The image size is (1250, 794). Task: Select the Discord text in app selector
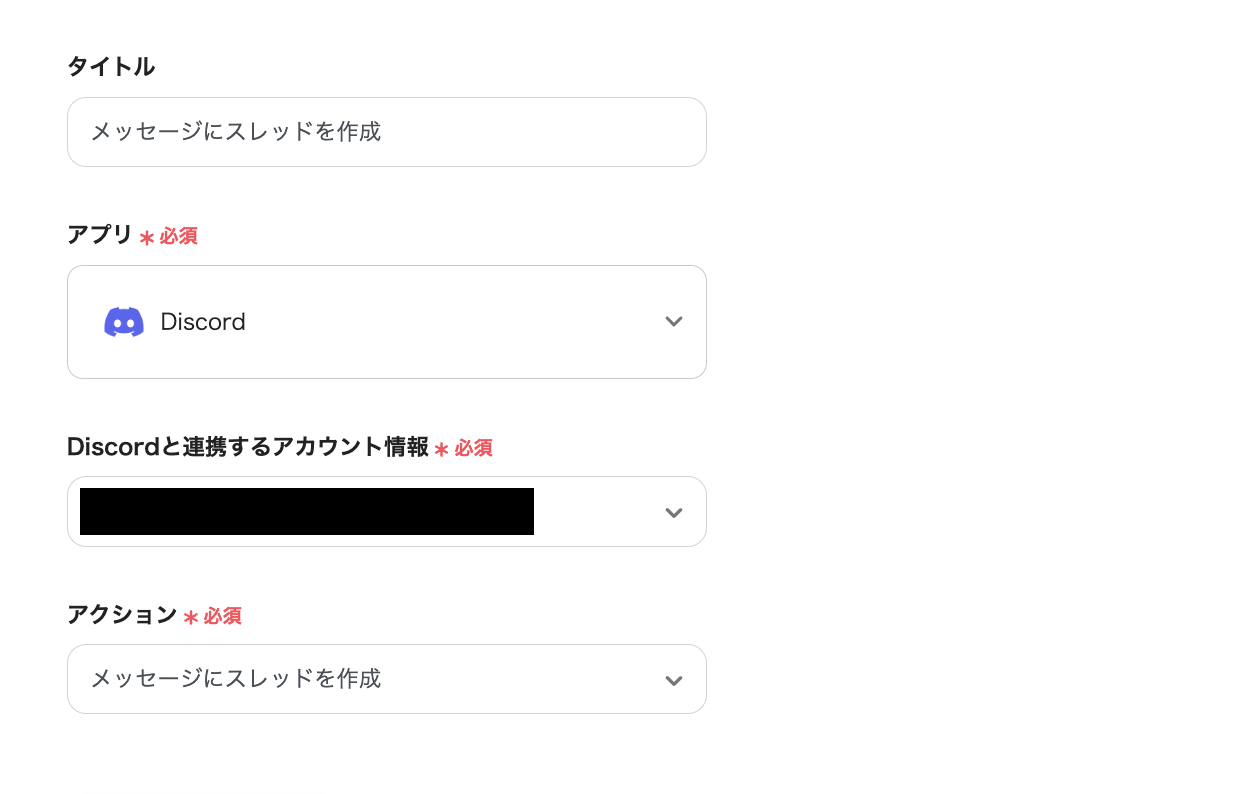(203, 322)
